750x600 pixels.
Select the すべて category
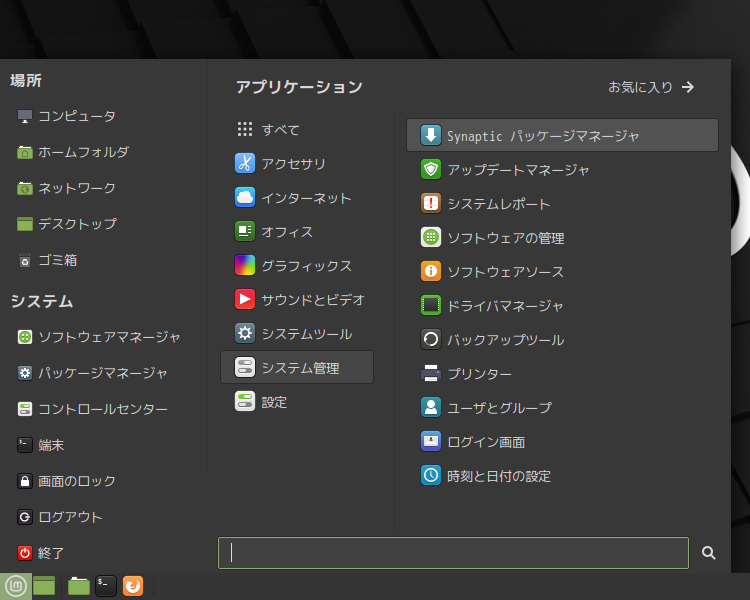click(x=297, y=129)
